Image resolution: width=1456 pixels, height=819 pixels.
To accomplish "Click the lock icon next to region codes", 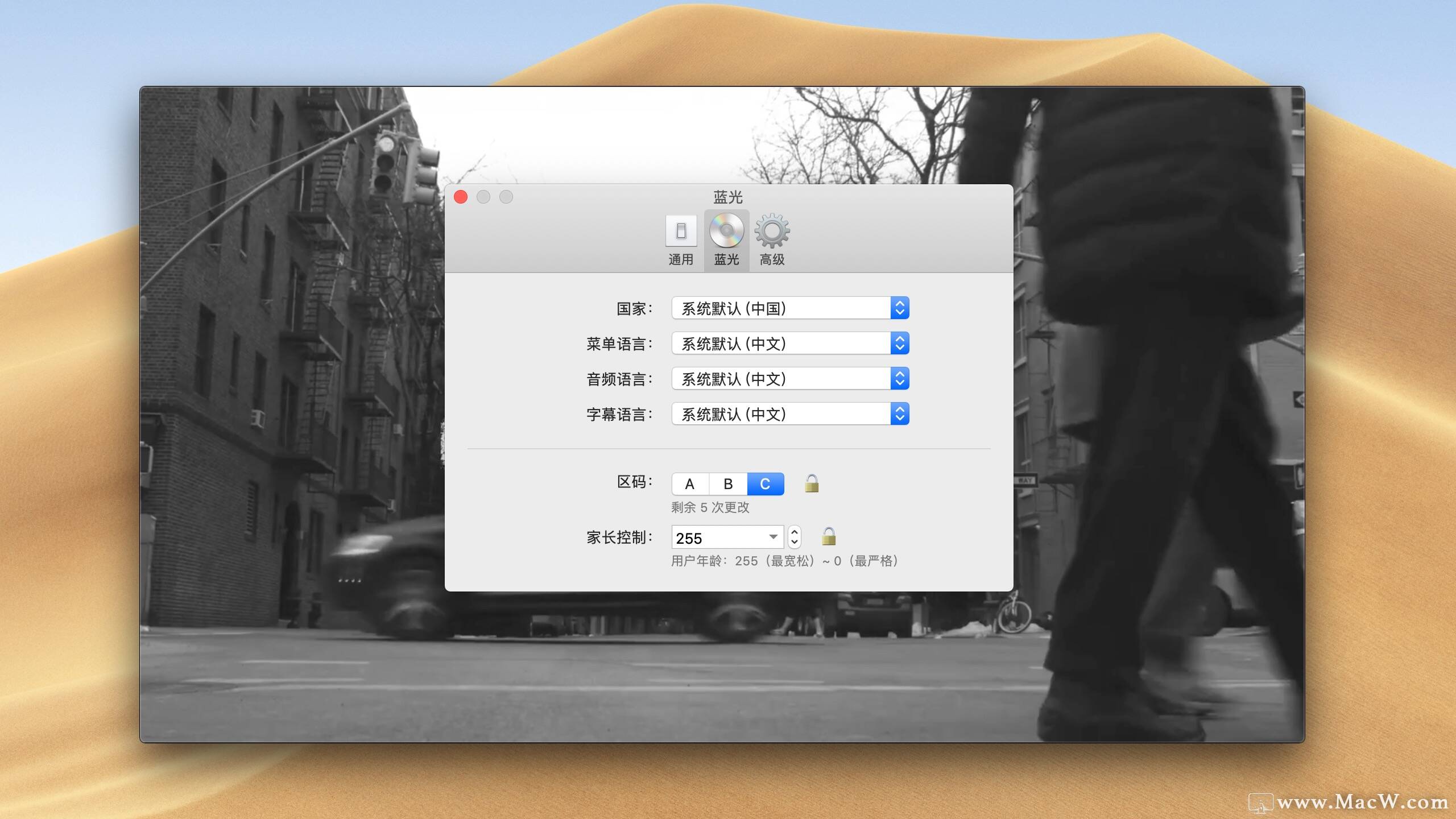I will coord(812,483).
